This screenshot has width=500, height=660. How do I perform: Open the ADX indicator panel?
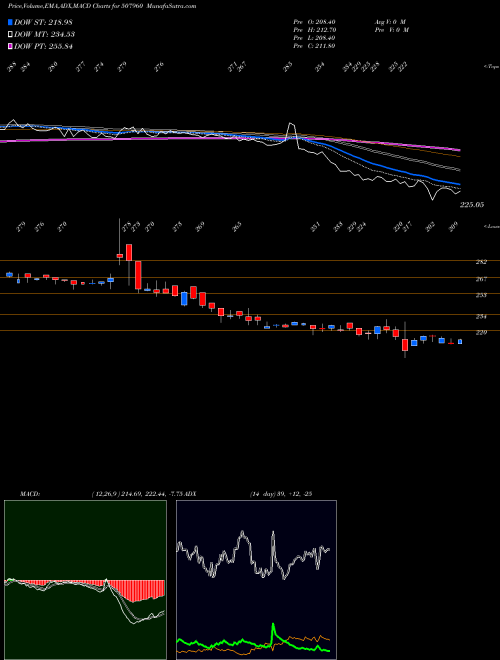point(256,580)
